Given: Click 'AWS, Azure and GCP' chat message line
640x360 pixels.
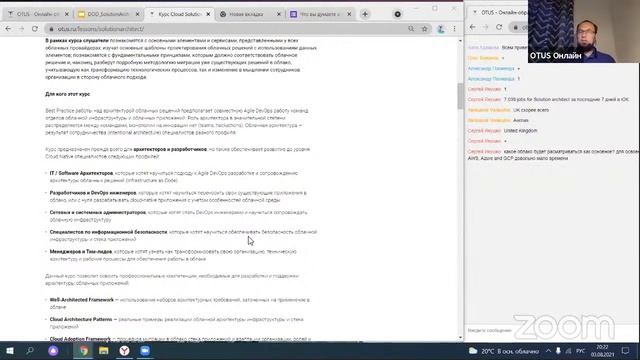Looking at the screenshot, I should pyautogui.click(x=518, y=158).
